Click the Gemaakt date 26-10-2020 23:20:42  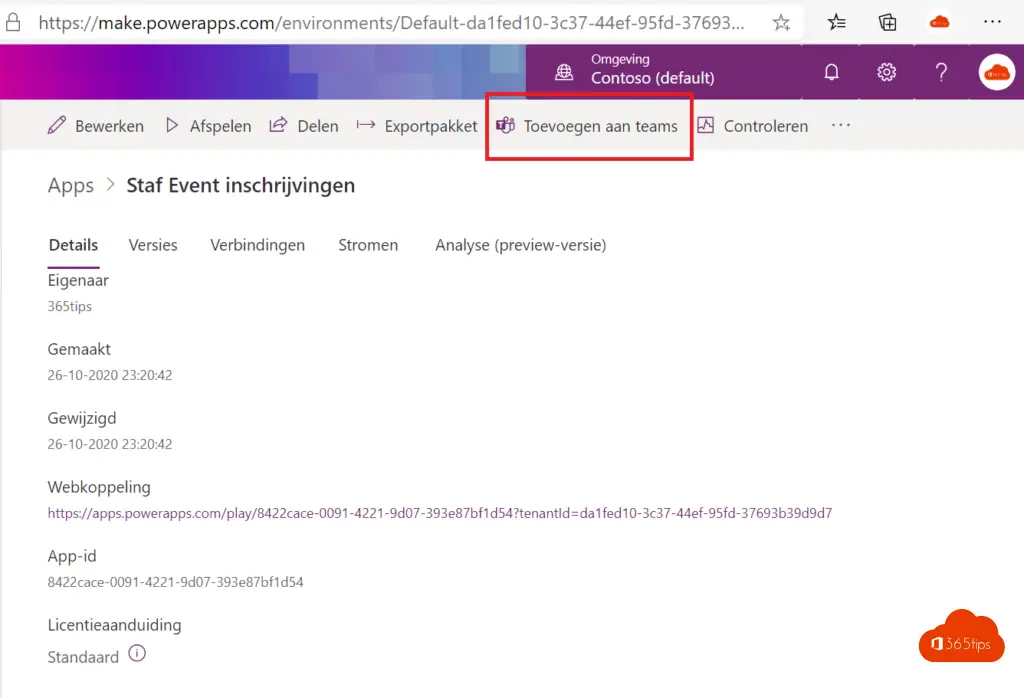[110, 375]
